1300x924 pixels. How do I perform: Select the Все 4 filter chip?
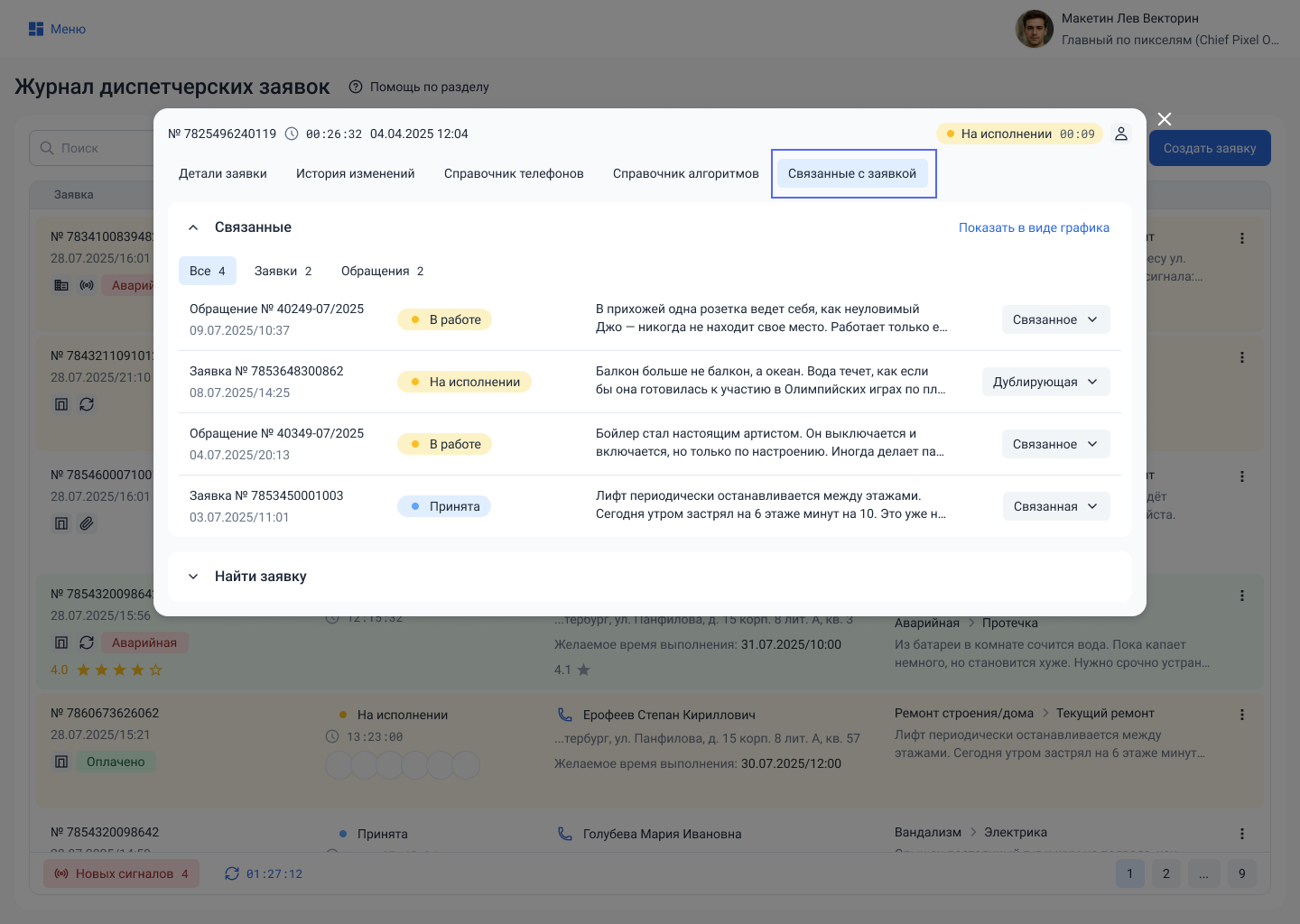coord(208,271)
